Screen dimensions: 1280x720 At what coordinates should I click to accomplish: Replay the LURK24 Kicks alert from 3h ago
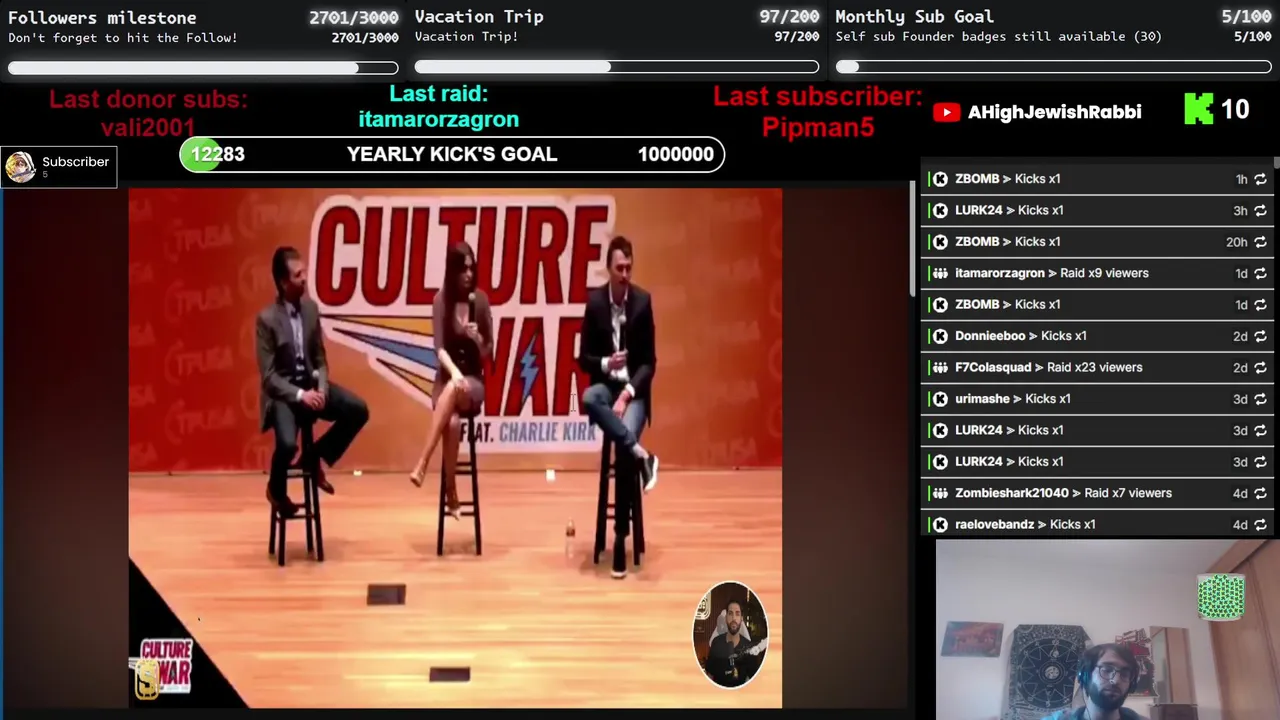click(1260, 210)
